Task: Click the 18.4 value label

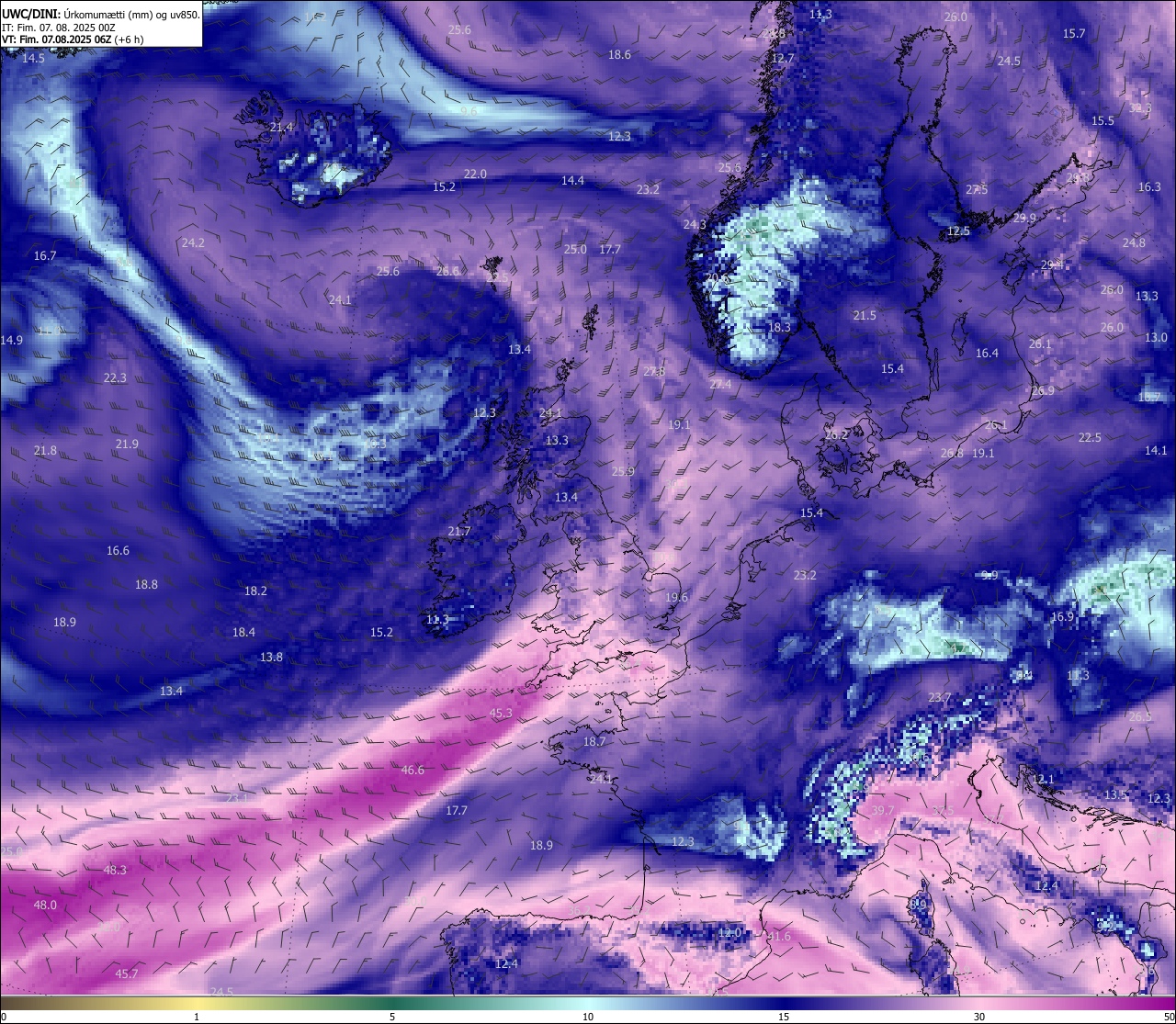Action: point(243,632)
